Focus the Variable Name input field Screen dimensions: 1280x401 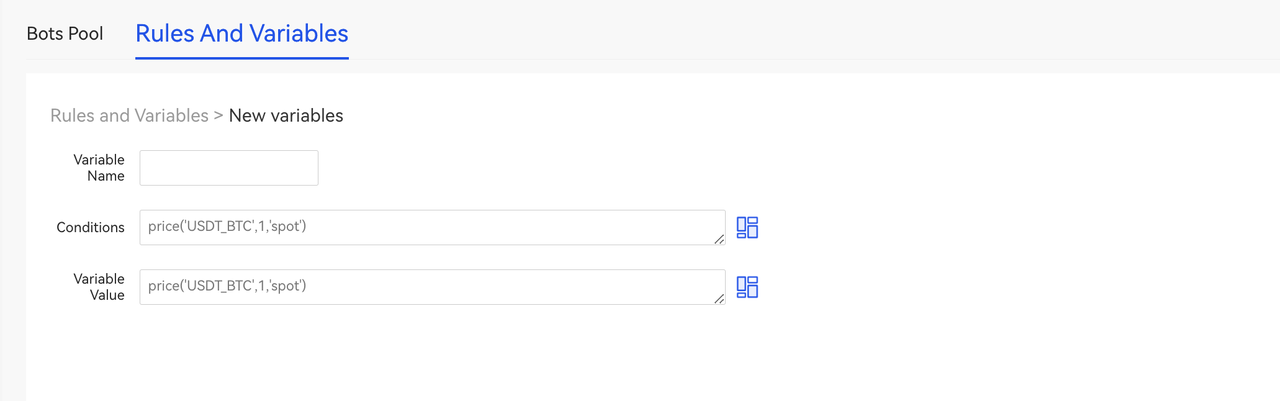(229, 168)
